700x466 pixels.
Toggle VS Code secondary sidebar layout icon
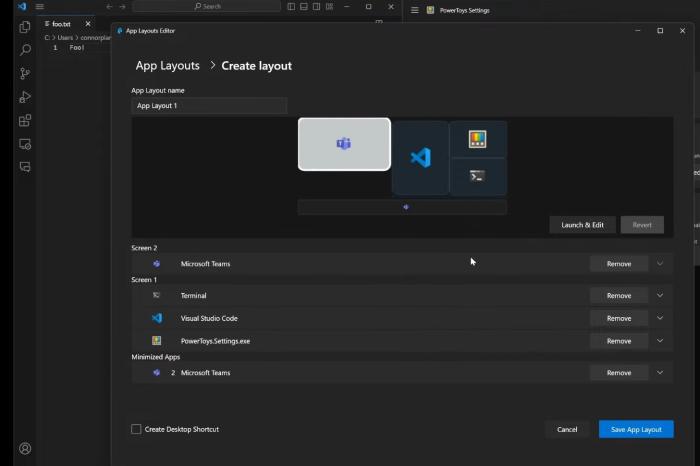(x=317, y=6)
